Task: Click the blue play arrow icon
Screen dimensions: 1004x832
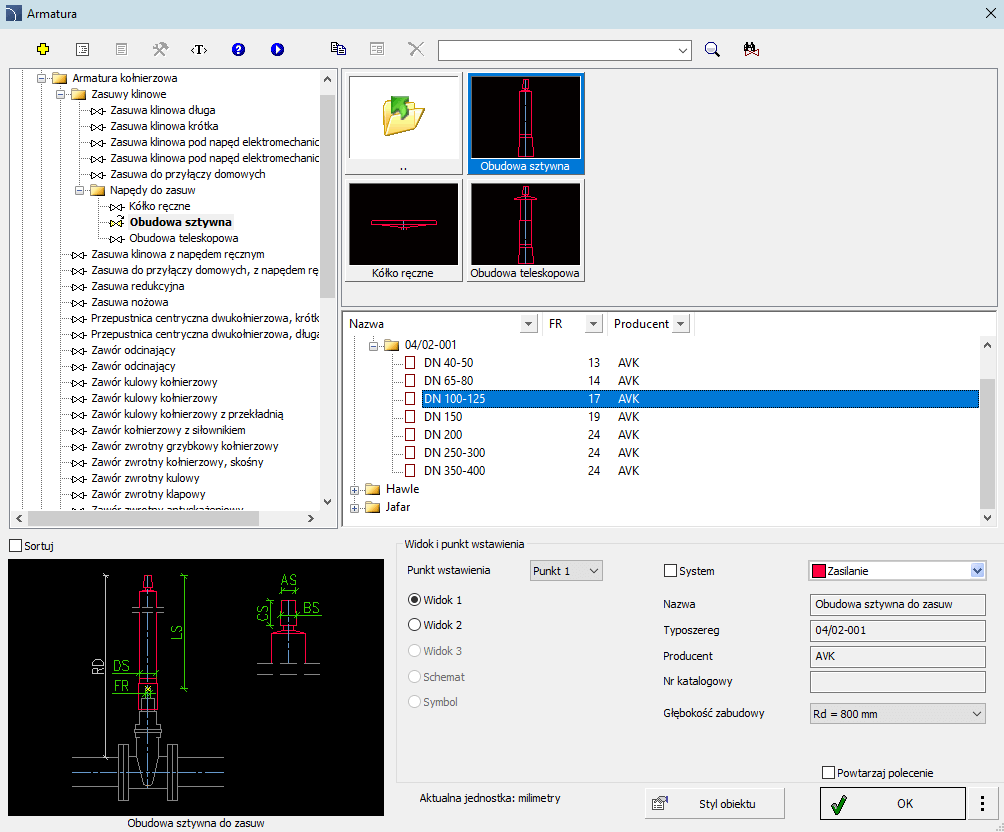Action: pyautogui.click(x=277, y=49)
